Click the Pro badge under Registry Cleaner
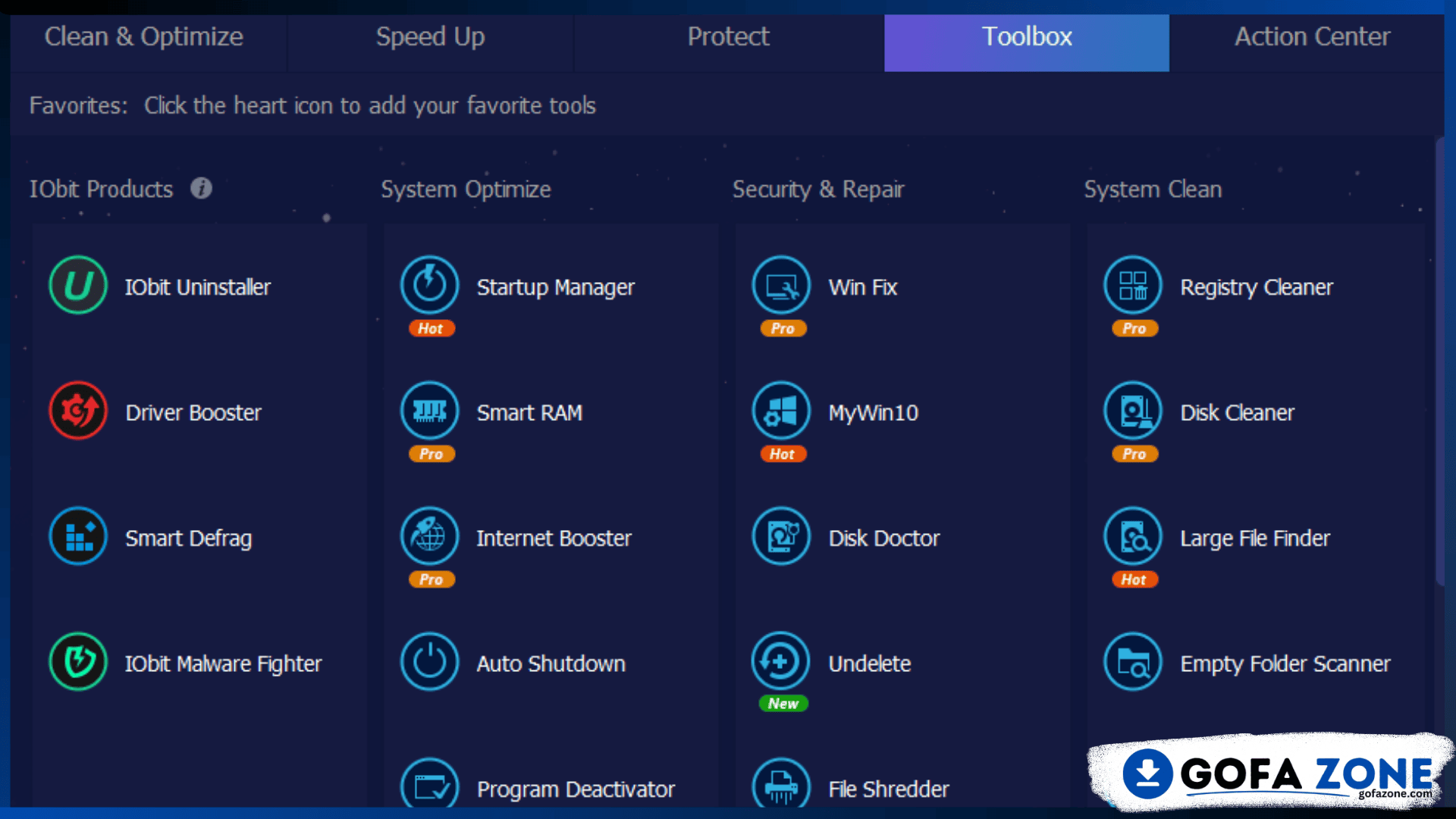The image size is (1456, 819). click(x=1134, y=328)
